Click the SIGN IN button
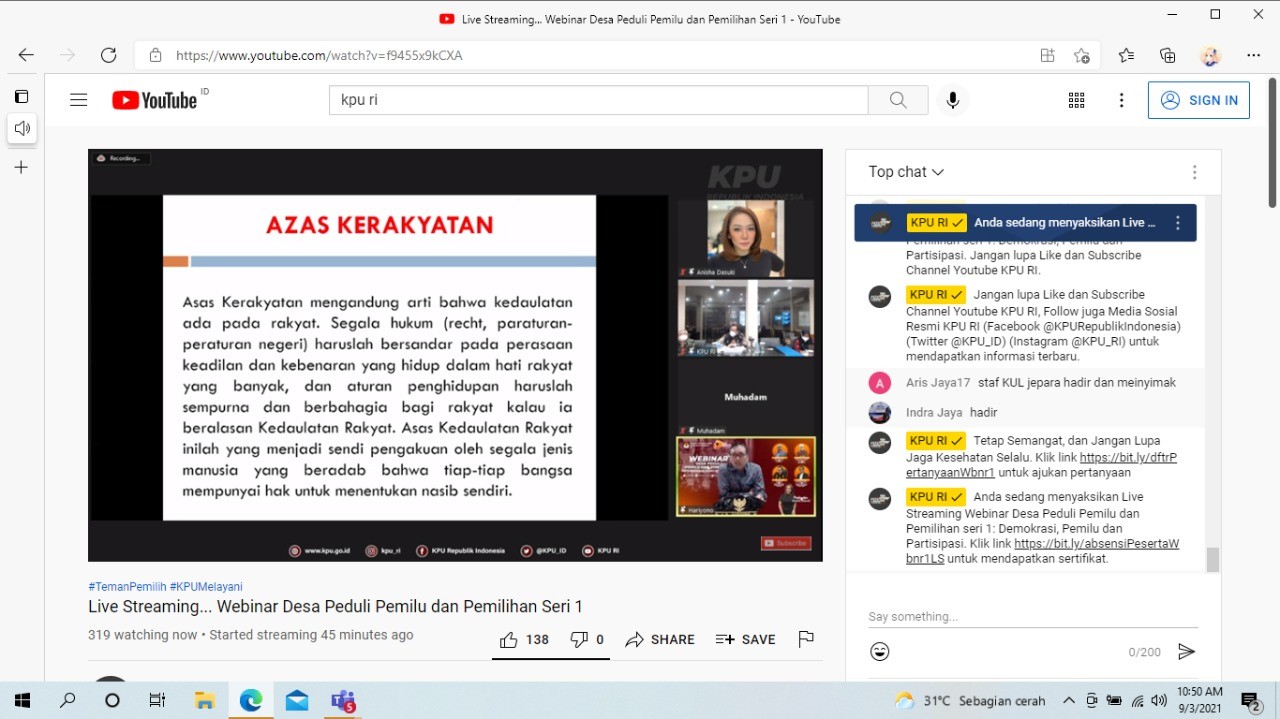1280x719 pixels. point(1199,100)
